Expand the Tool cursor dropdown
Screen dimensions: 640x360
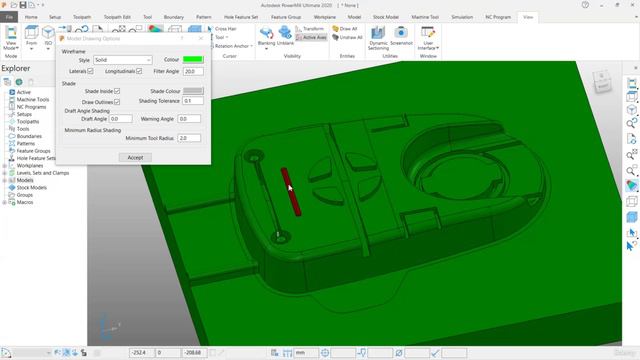227,38
